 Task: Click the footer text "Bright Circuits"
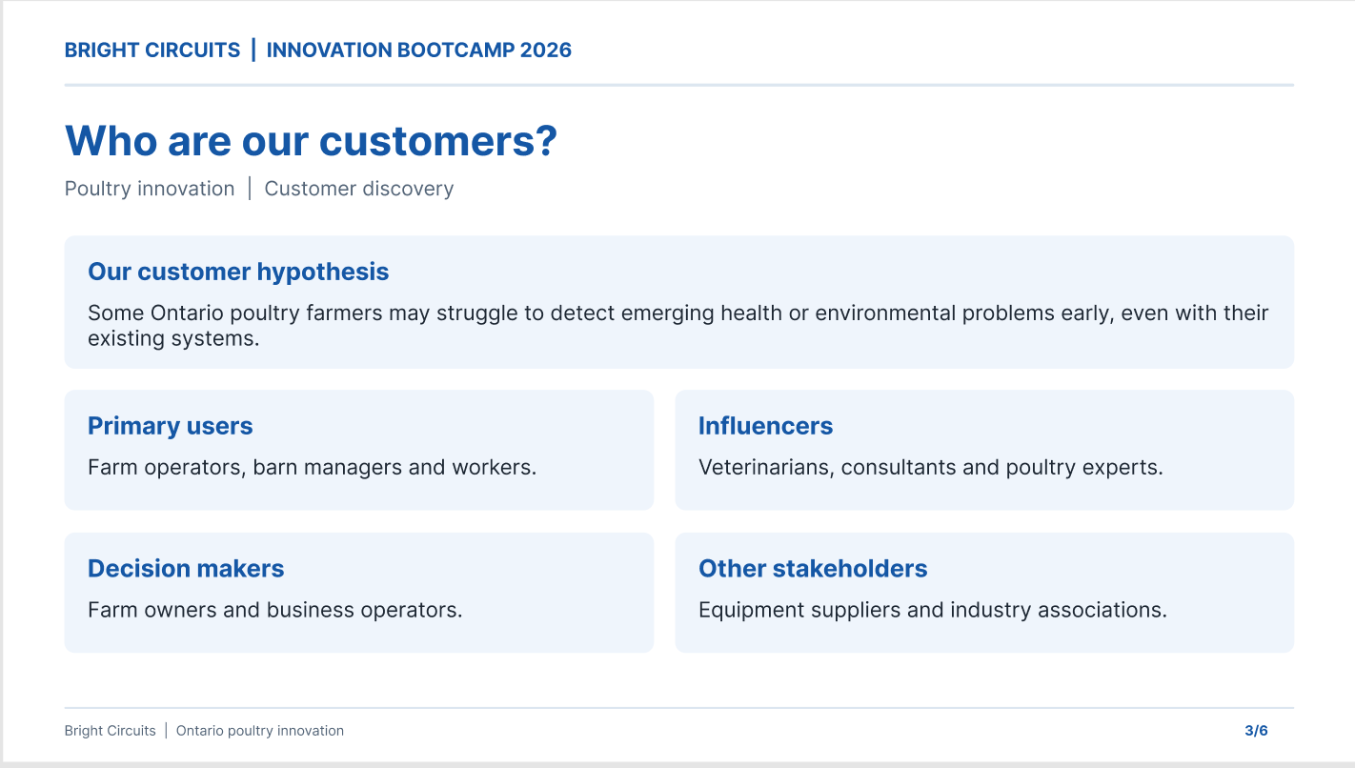click(110, 731)
